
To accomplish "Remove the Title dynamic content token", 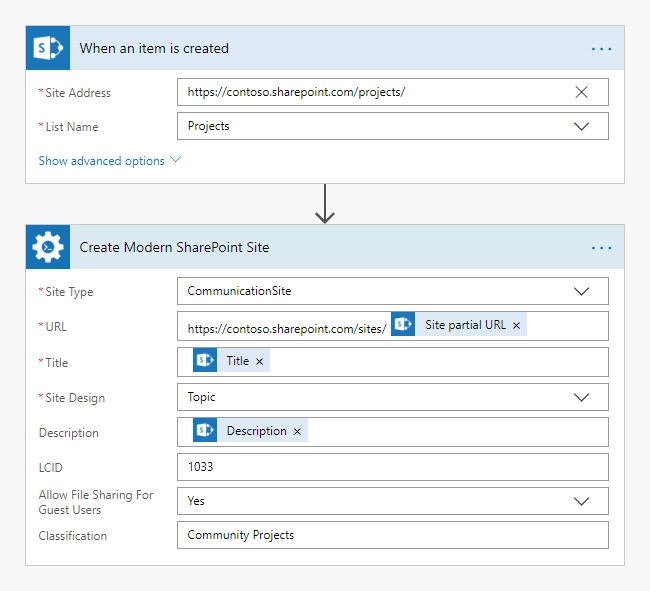I will click(x=260, y=361).
